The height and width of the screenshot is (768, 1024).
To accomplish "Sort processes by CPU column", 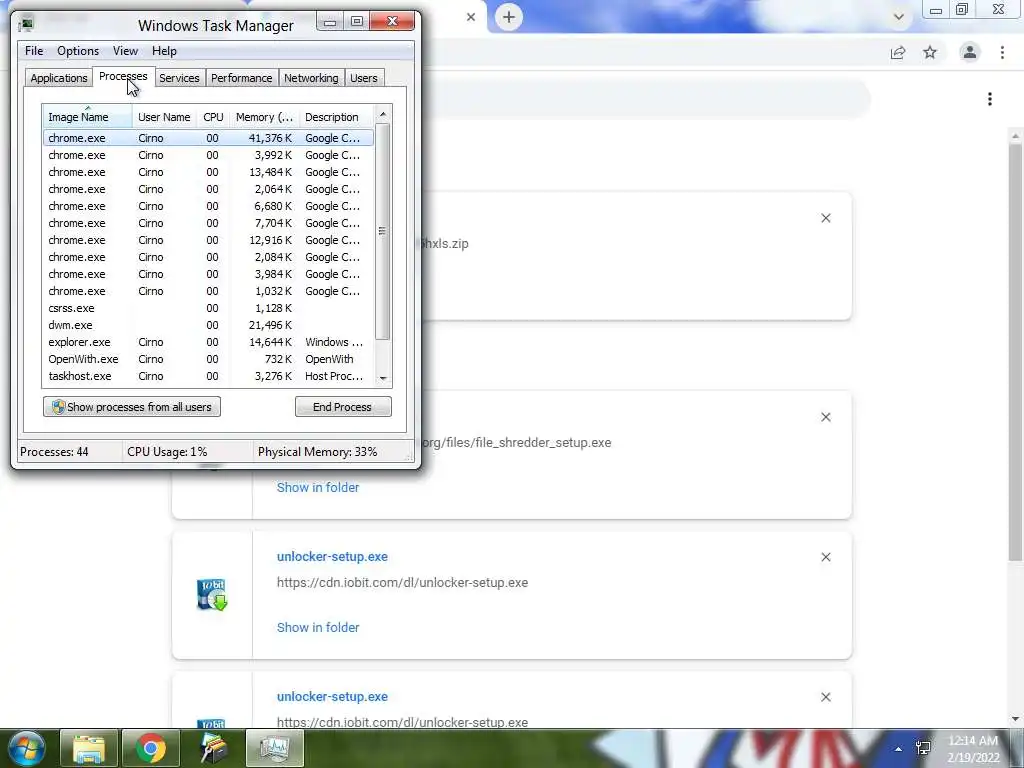I will (x=214, y=117).
